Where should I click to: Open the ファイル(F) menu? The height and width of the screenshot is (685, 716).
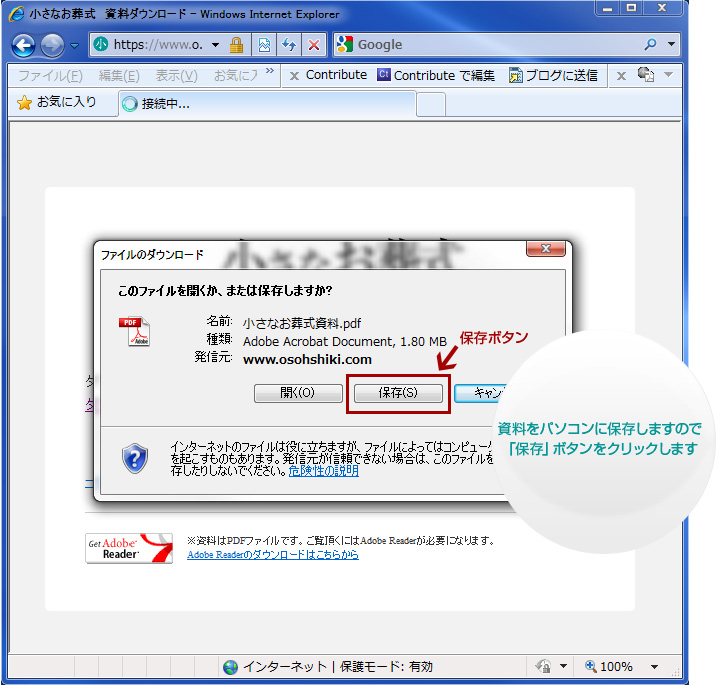pyautogui.click(x=50, y=75)
